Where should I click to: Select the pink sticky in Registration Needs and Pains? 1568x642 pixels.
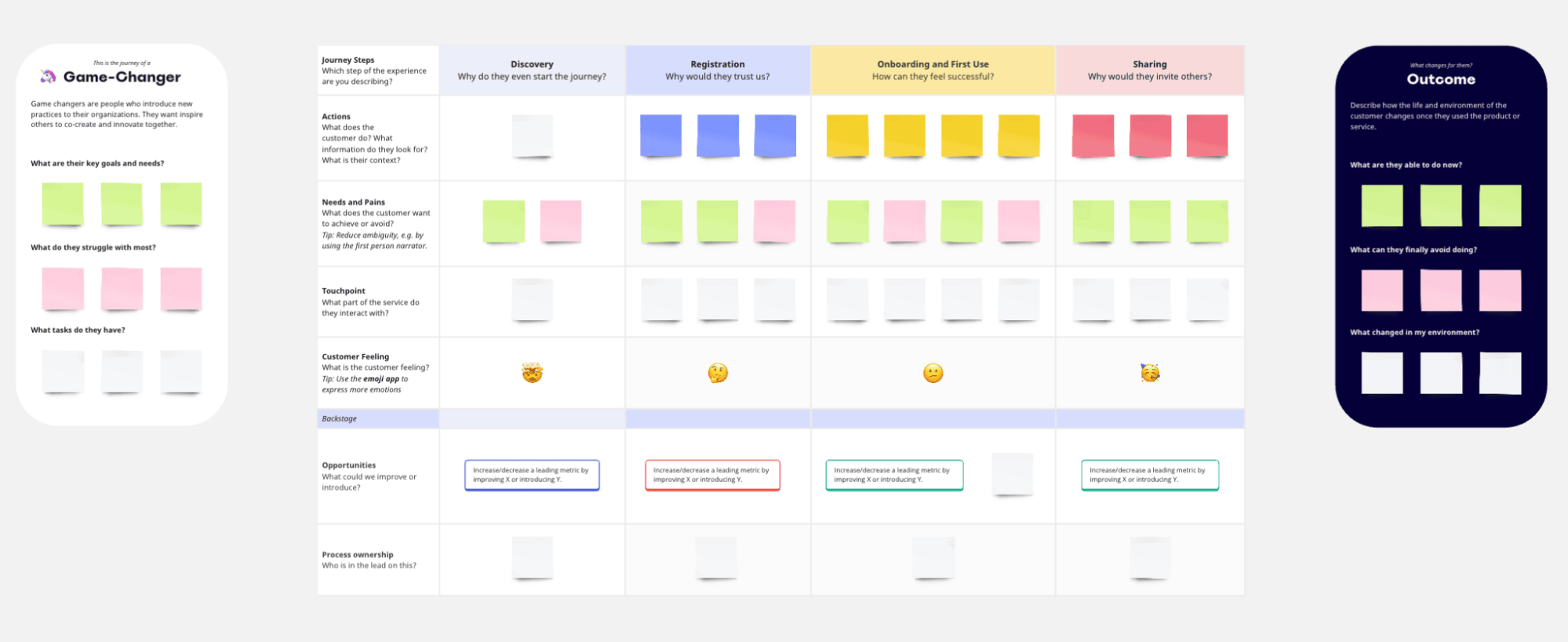[775, 221]
